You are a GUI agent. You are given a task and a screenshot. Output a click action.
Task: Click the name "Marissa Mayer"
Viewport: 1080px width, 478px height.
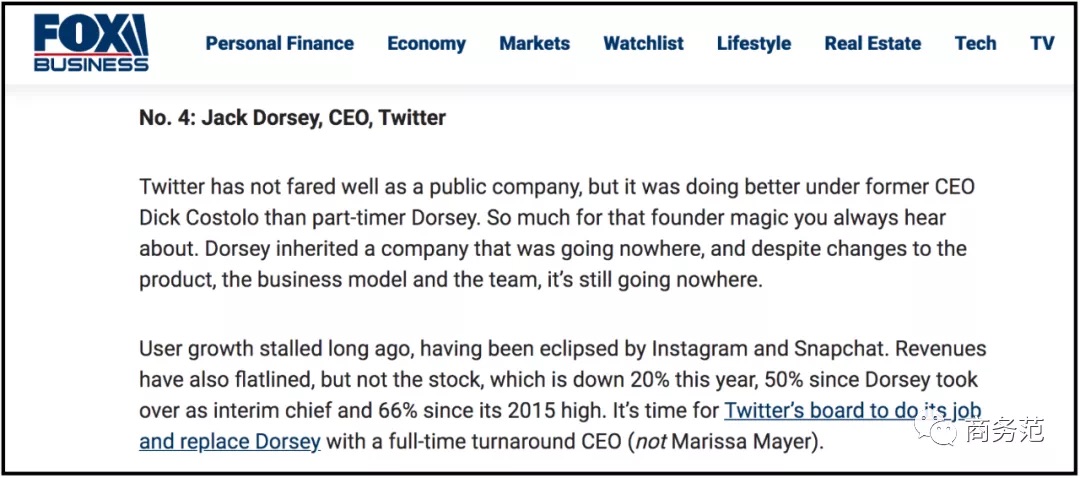[740, 441]
